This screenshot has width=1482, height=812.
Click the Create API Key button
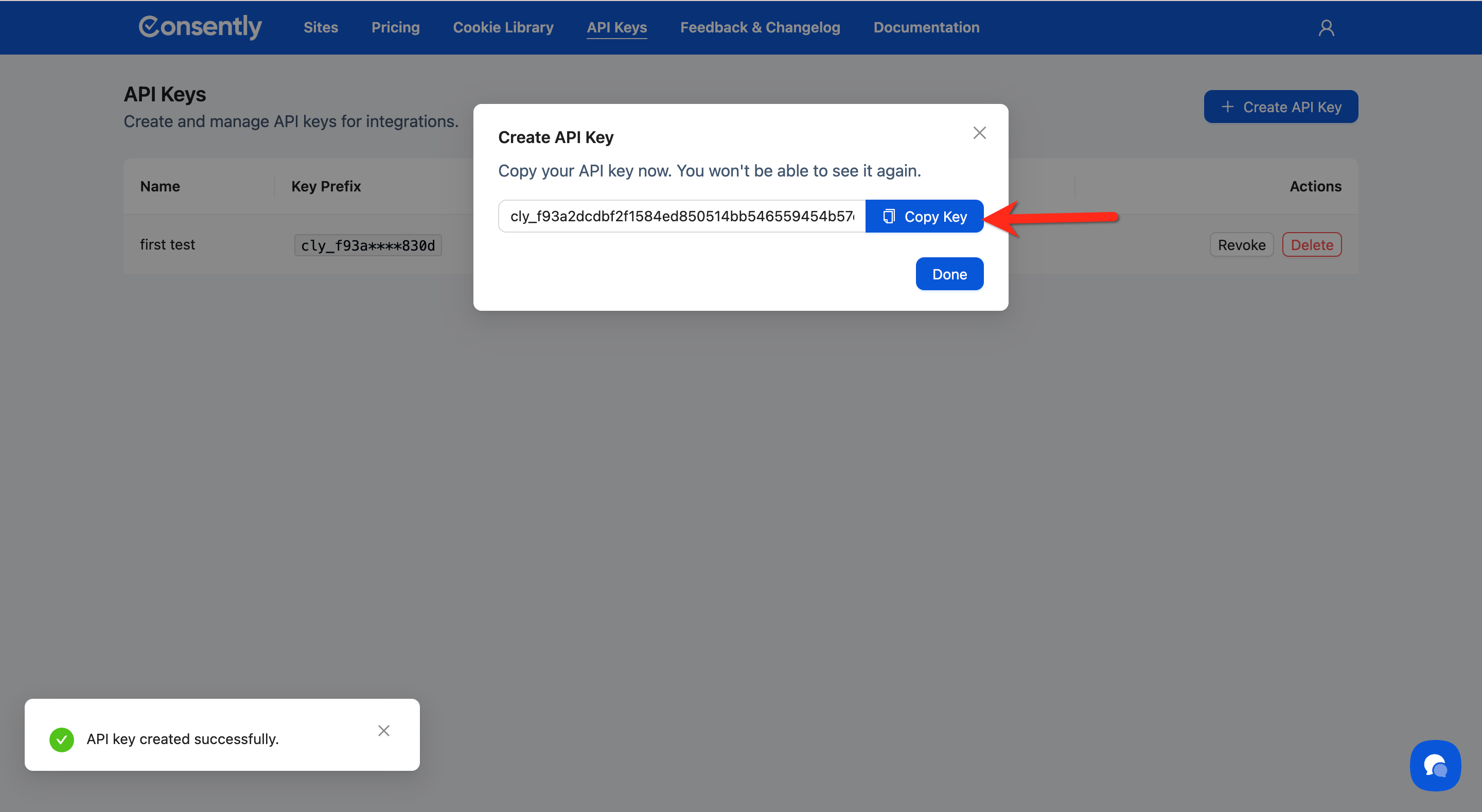(x=1281, y=107)
